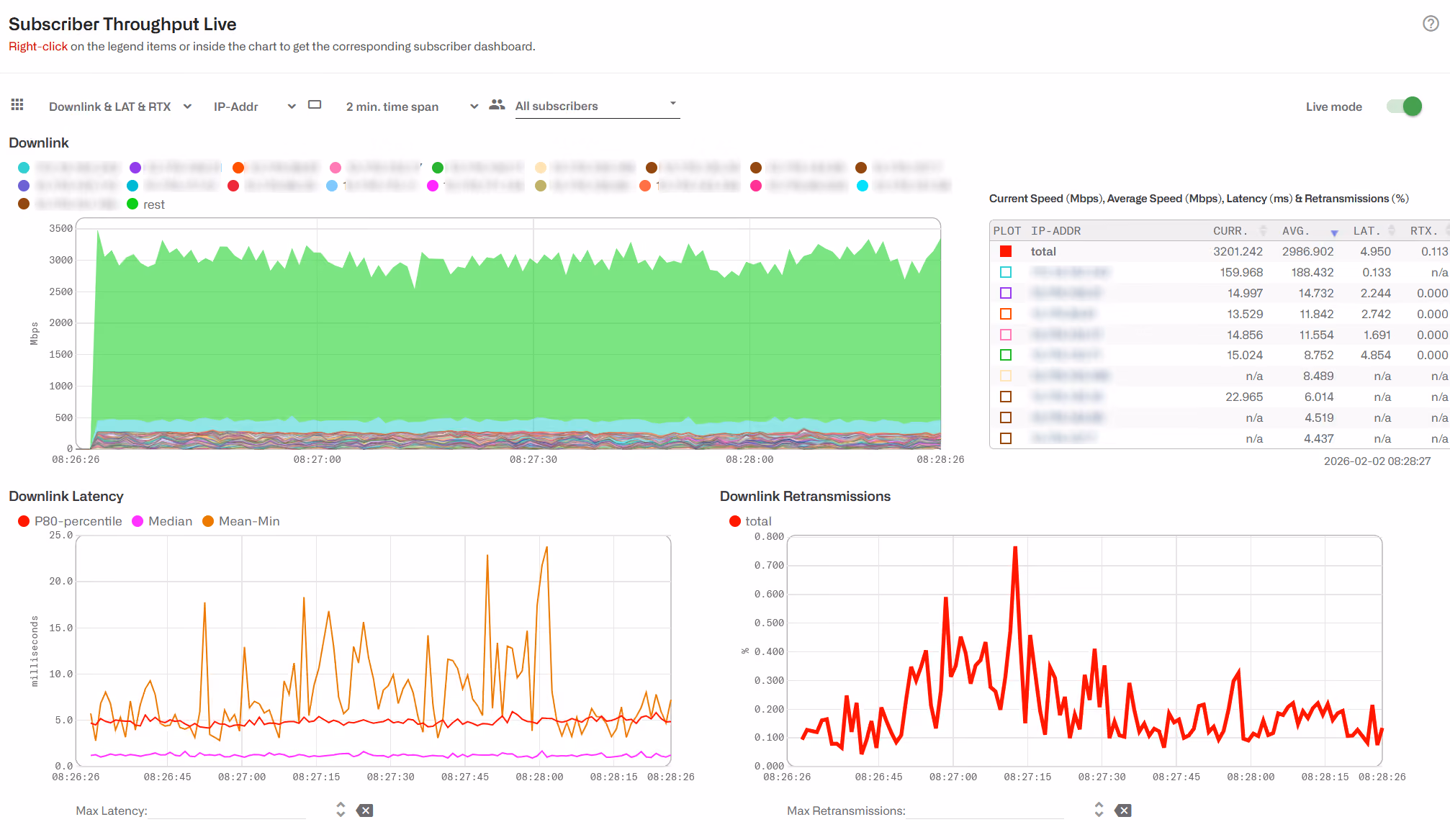
Task: Toggle green plot checkbox with 15.024 speed
Action: 1006,355
